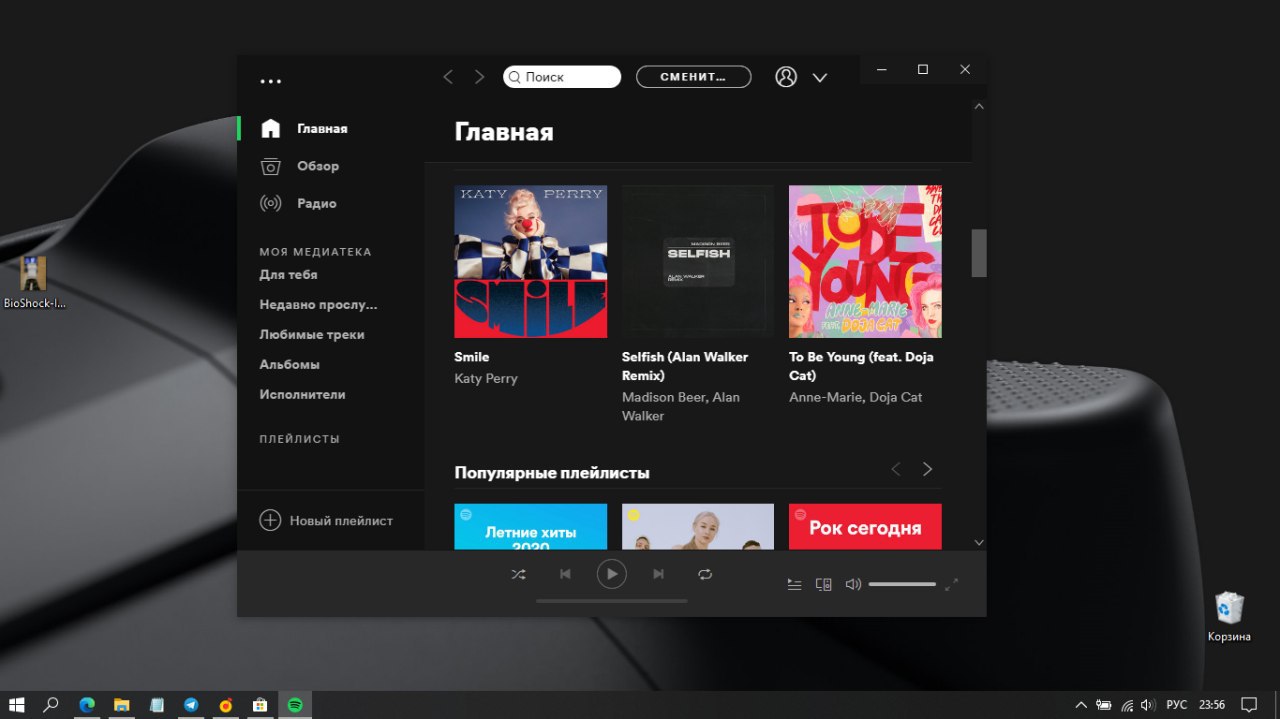Click the scrollbar up arrow

pos(979,106)
